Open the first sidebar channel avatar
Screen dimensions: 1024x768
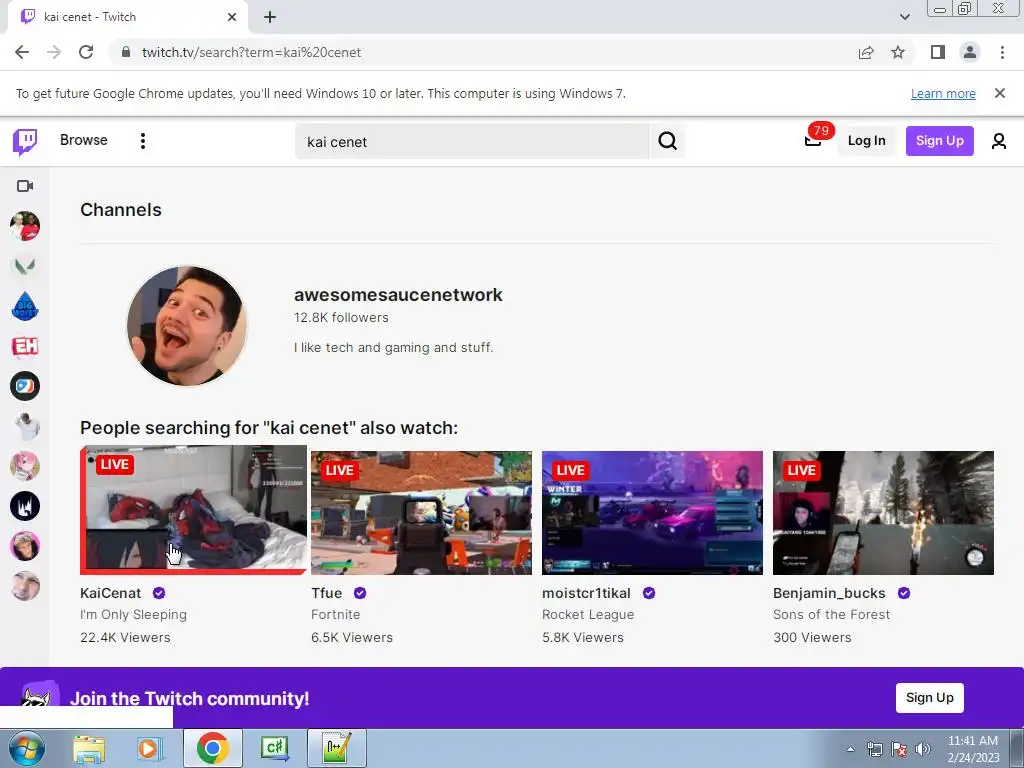pos(25,226)
